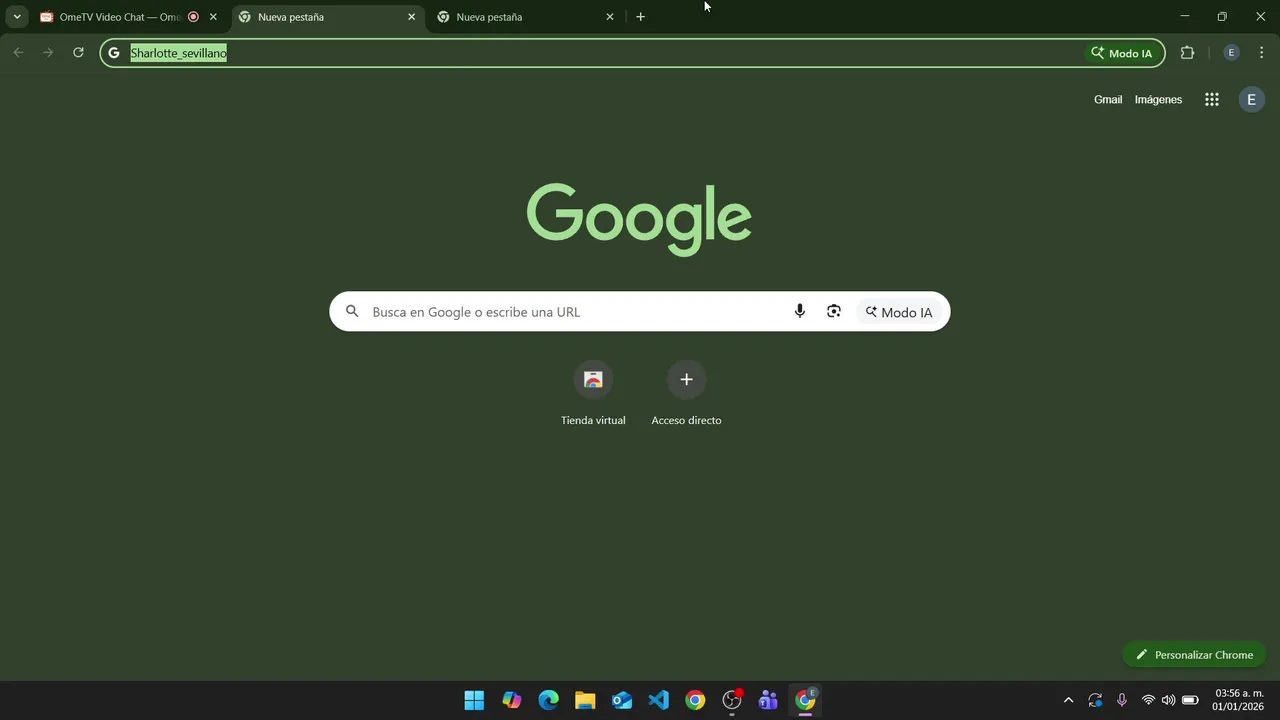Open Visual Studio Code from the taskbar
1280x720 pixels.
pyautogui.click(x=658, y=700)
